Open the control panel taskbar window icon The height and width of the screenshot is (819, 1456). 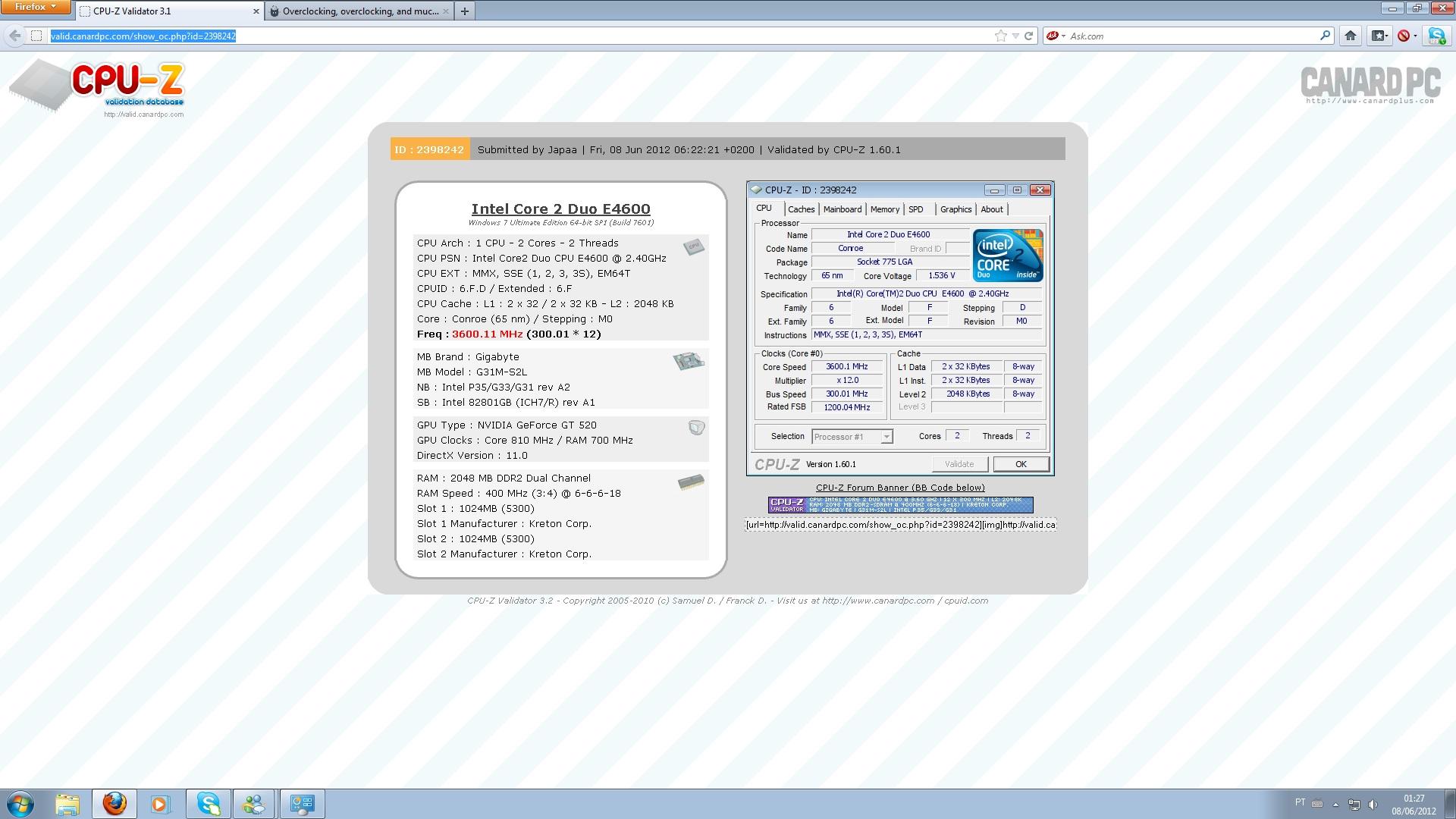[302, 804]
